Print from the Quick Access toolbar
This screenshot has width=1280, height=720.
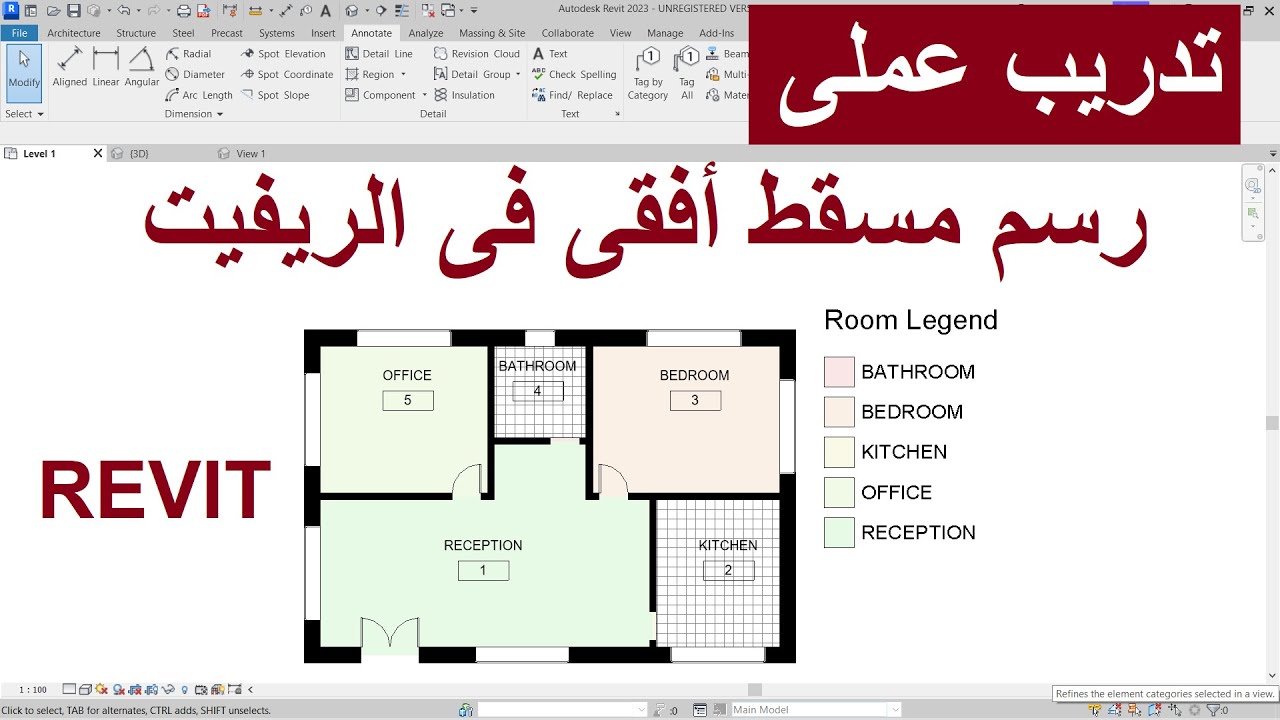(x=184, y=11)
